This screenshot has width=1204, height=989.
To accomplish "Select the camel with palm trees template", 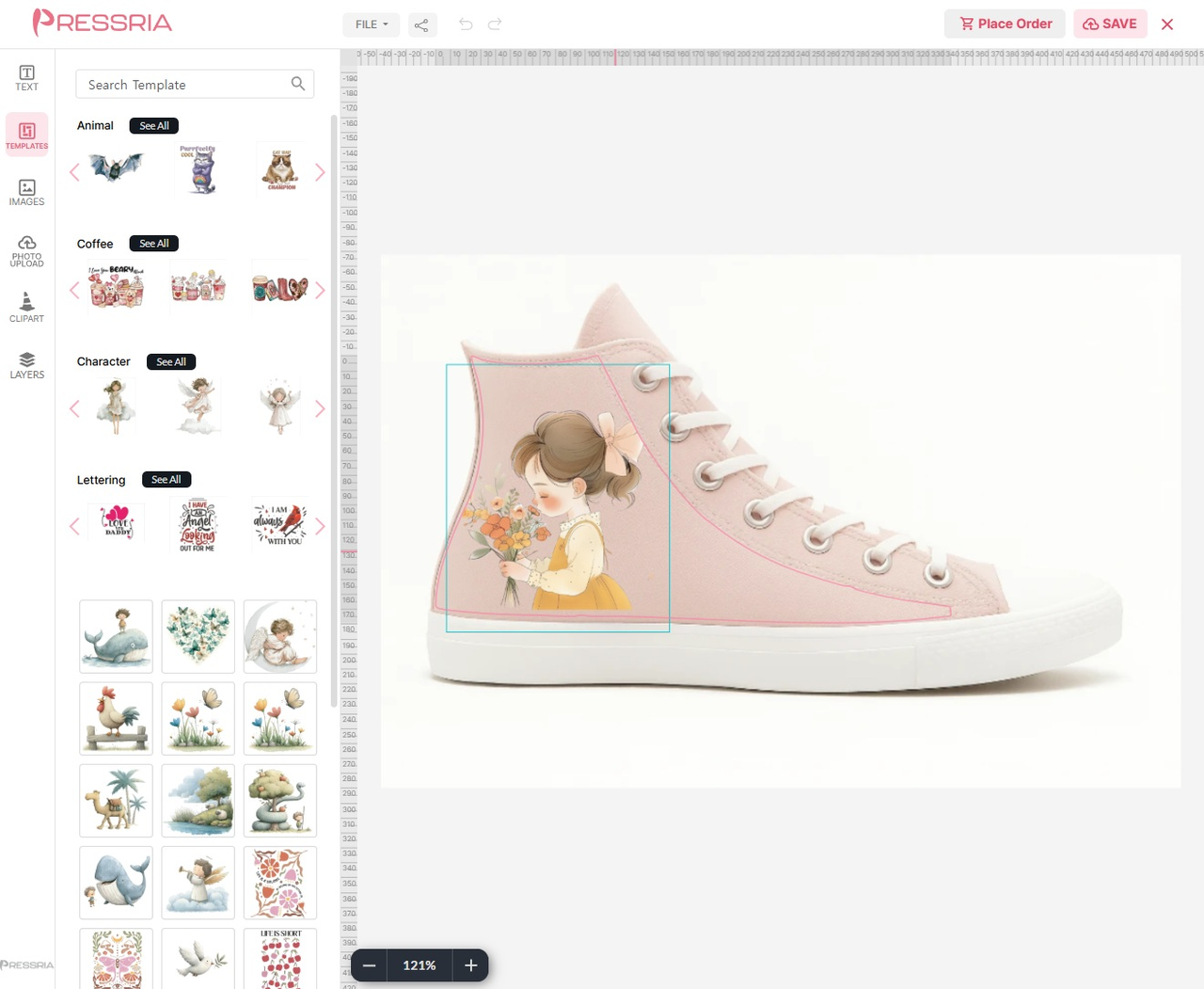I will (x=116, y=801).
